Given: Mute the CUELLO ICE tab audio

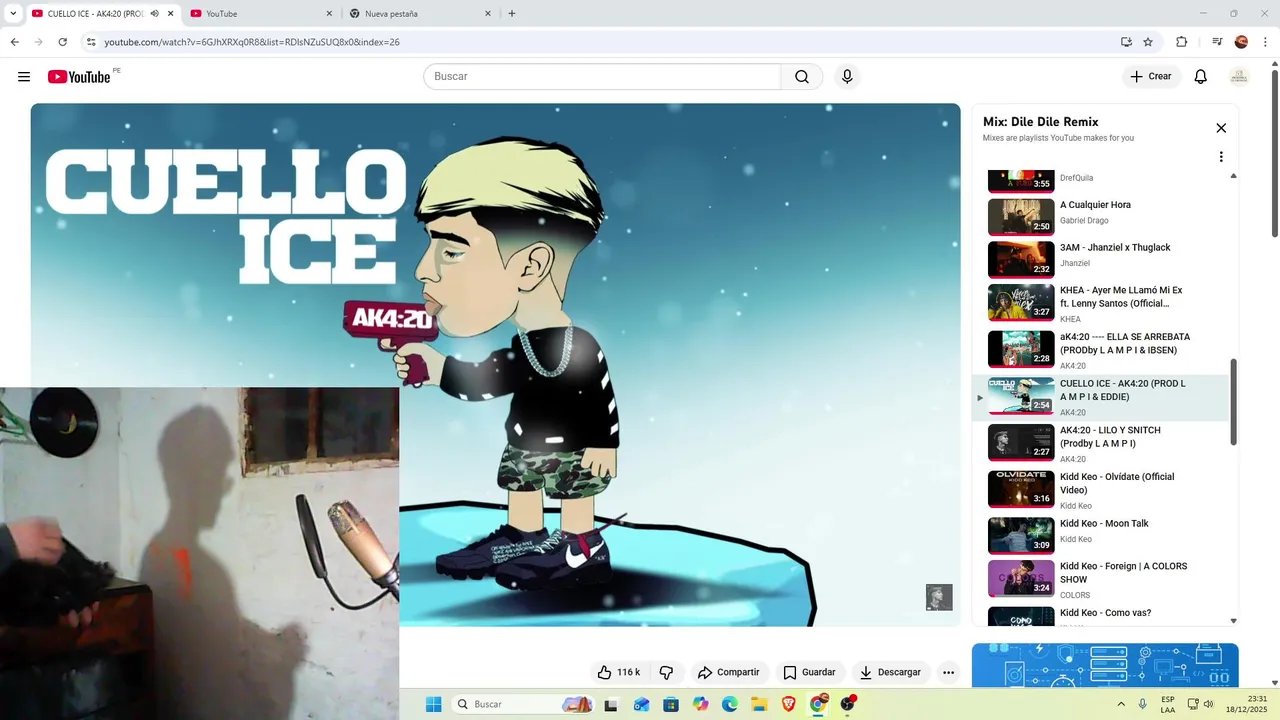Looking at the screenshot, I should tap(154, 14).
